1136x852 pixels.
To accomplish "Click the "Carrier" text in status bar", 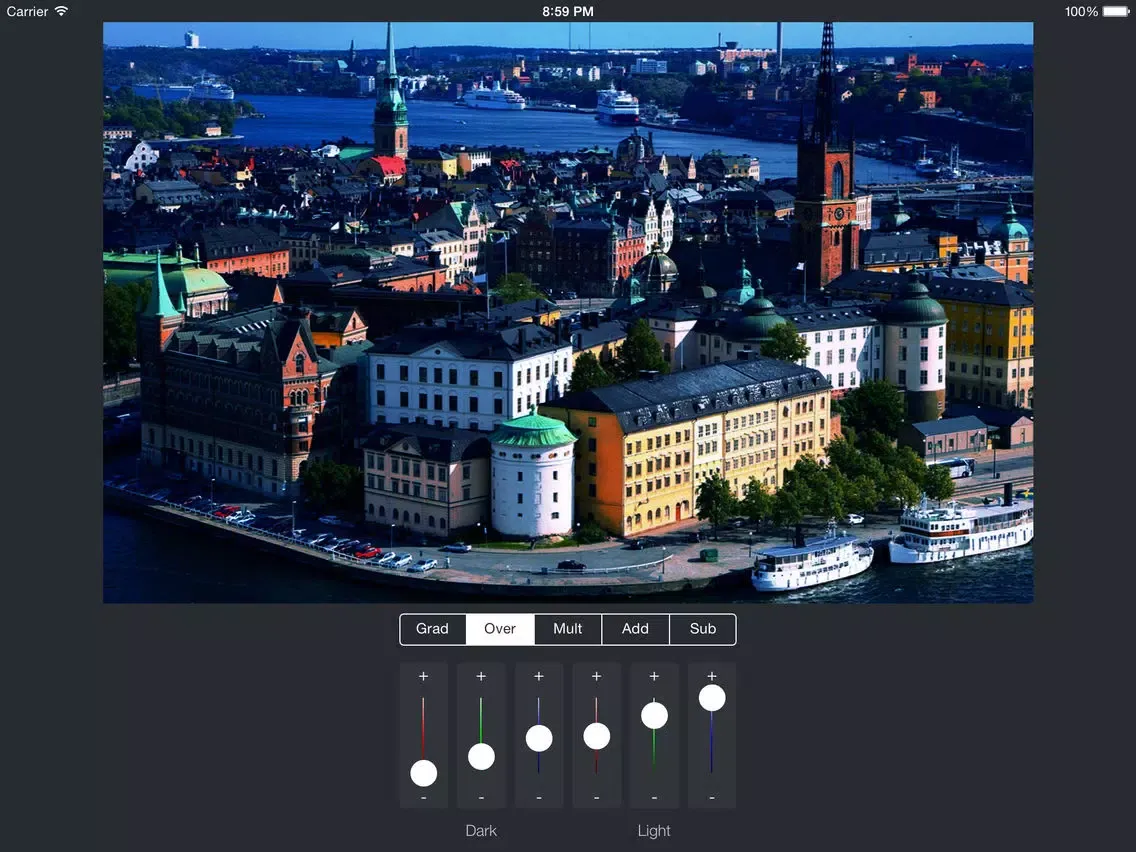I will pyautogui.click(x=28, y=11).
